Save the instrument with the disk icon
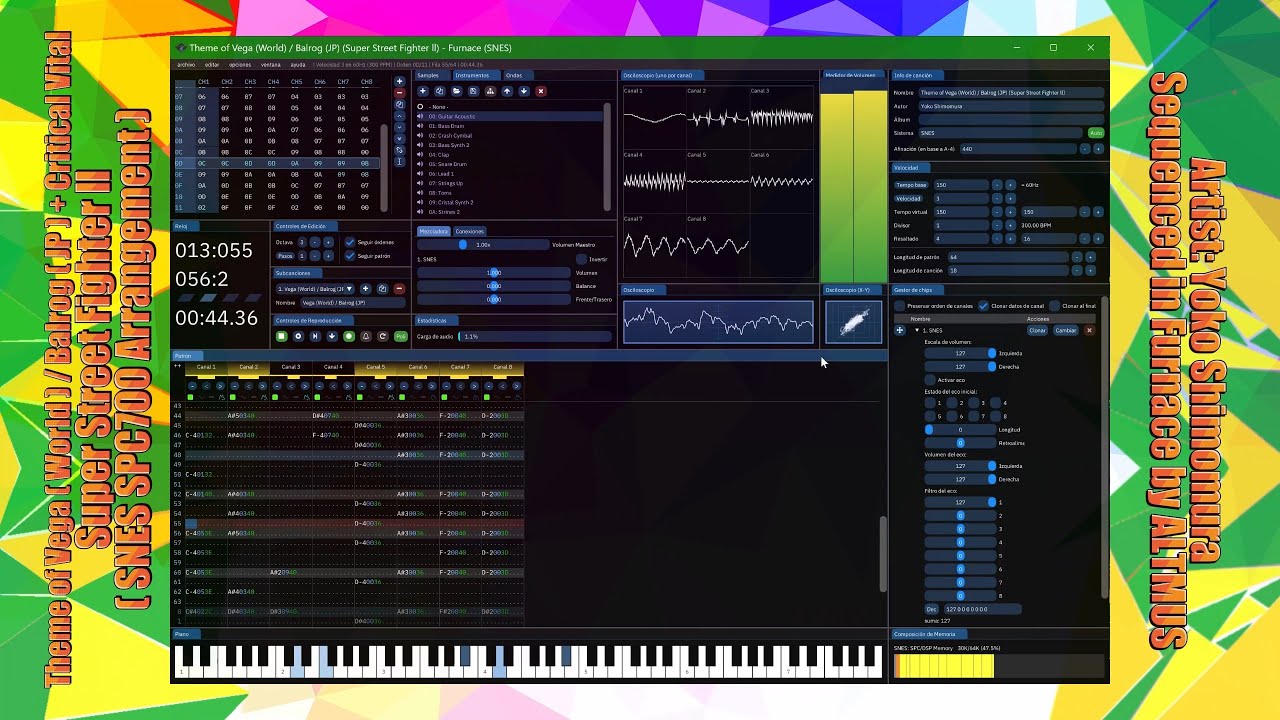Viewport: 1280px width, 720px height. [x=473, y=91]
